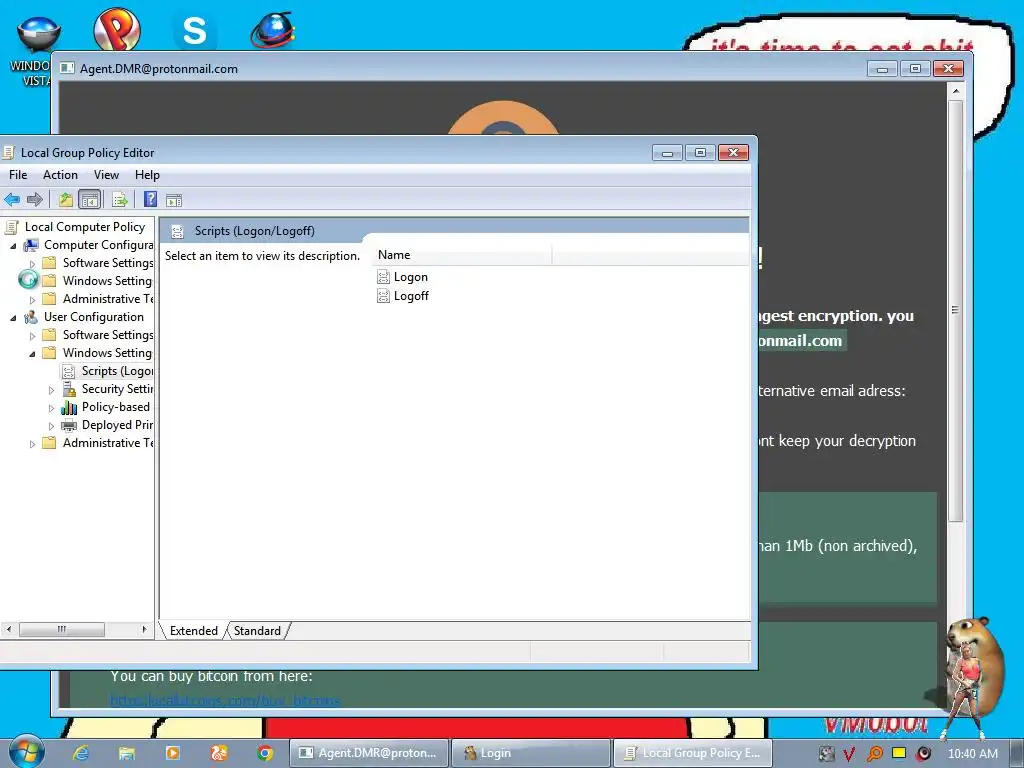
Task: Click the tree pane horizontal scrollbar thumb
Action: coord(61,630)
